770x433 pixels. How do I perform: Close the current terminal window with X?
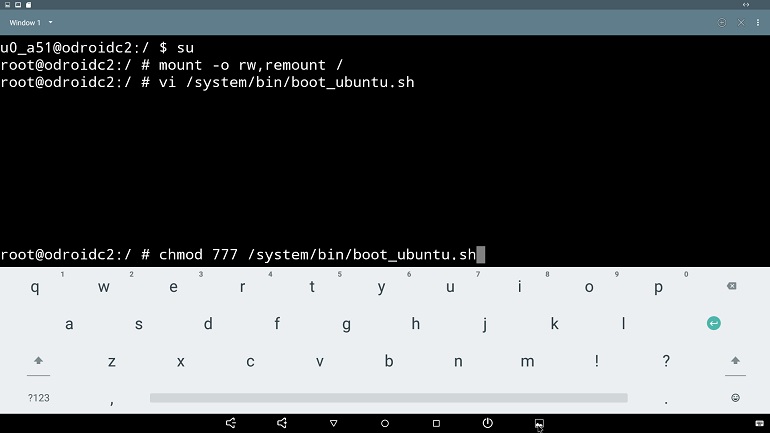click(741, 23)
